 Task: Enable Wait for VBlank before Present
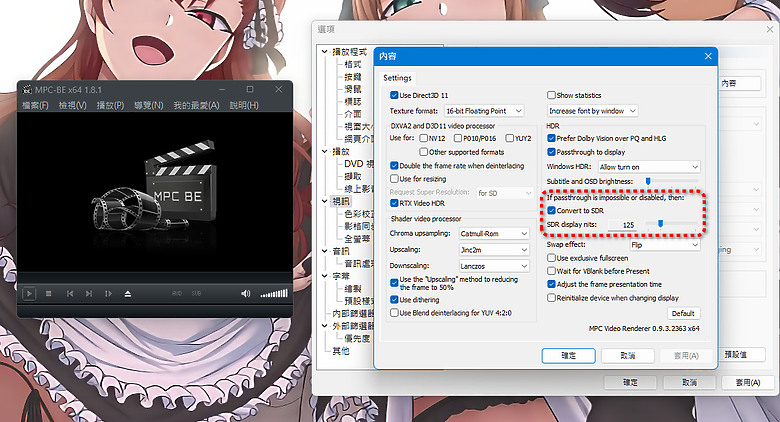pyautogui.click(x=551, y=271)
